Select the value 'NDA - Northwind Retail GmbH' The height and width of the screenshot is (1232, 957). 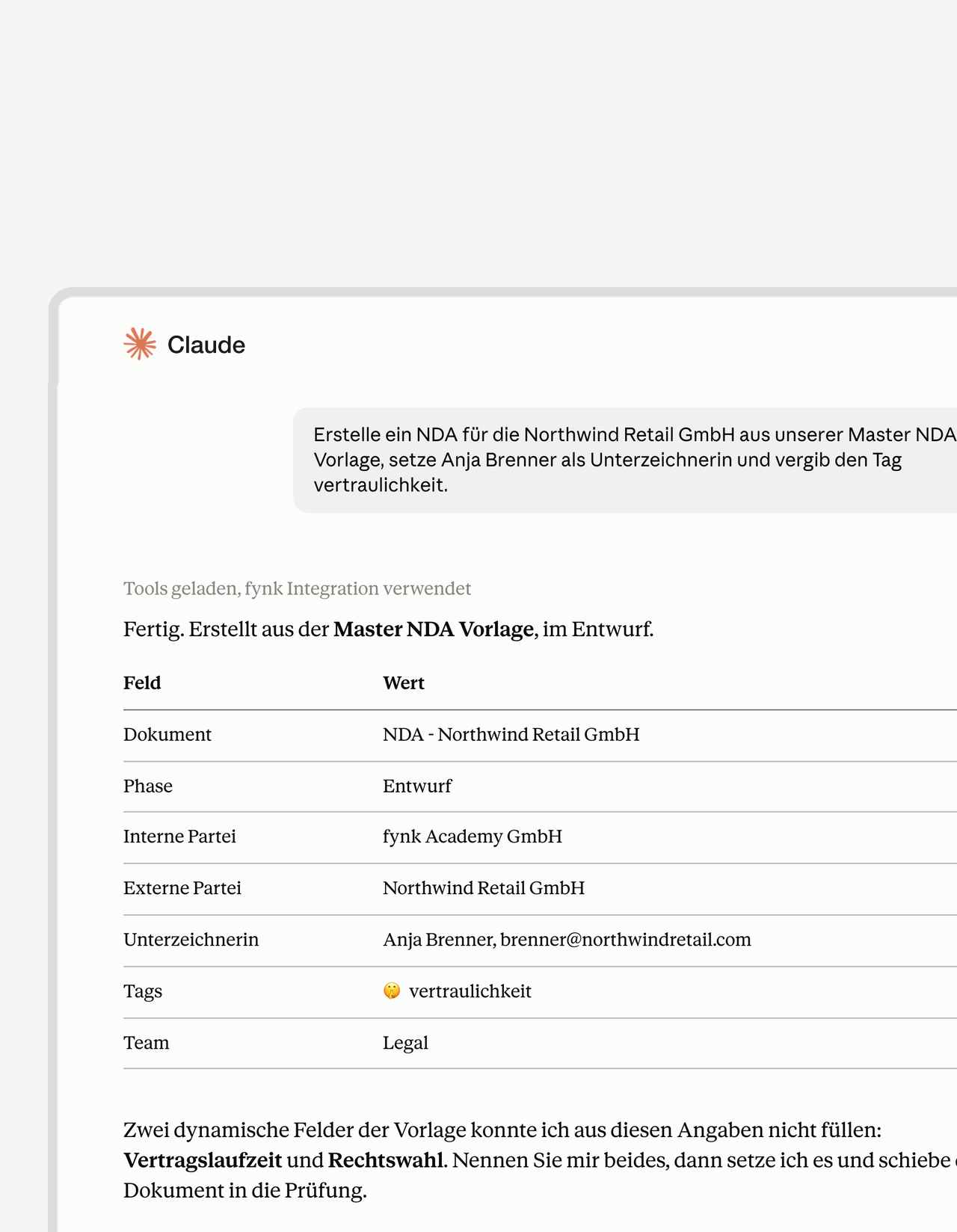coord(511,735)
